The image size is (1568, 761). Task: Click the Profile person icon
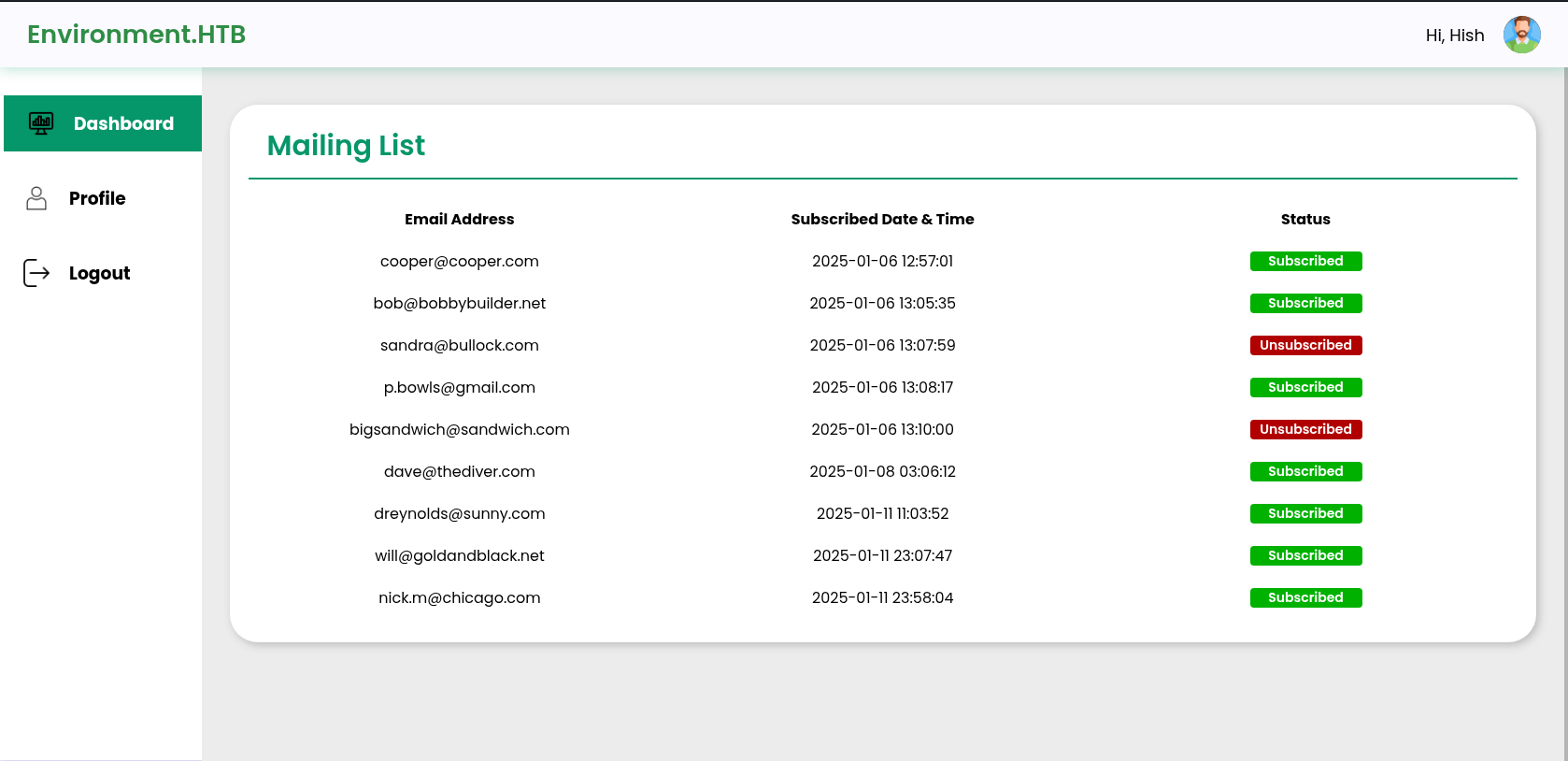coord(36,198)
